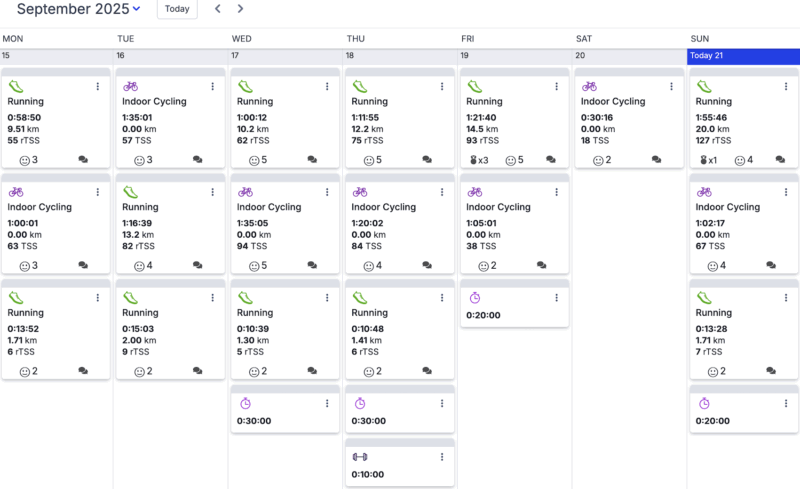The height and width of the screenshot is (489, 800).
Task: Open Tuesday 13.2 km Running workout card
Action: coord(170,225)
